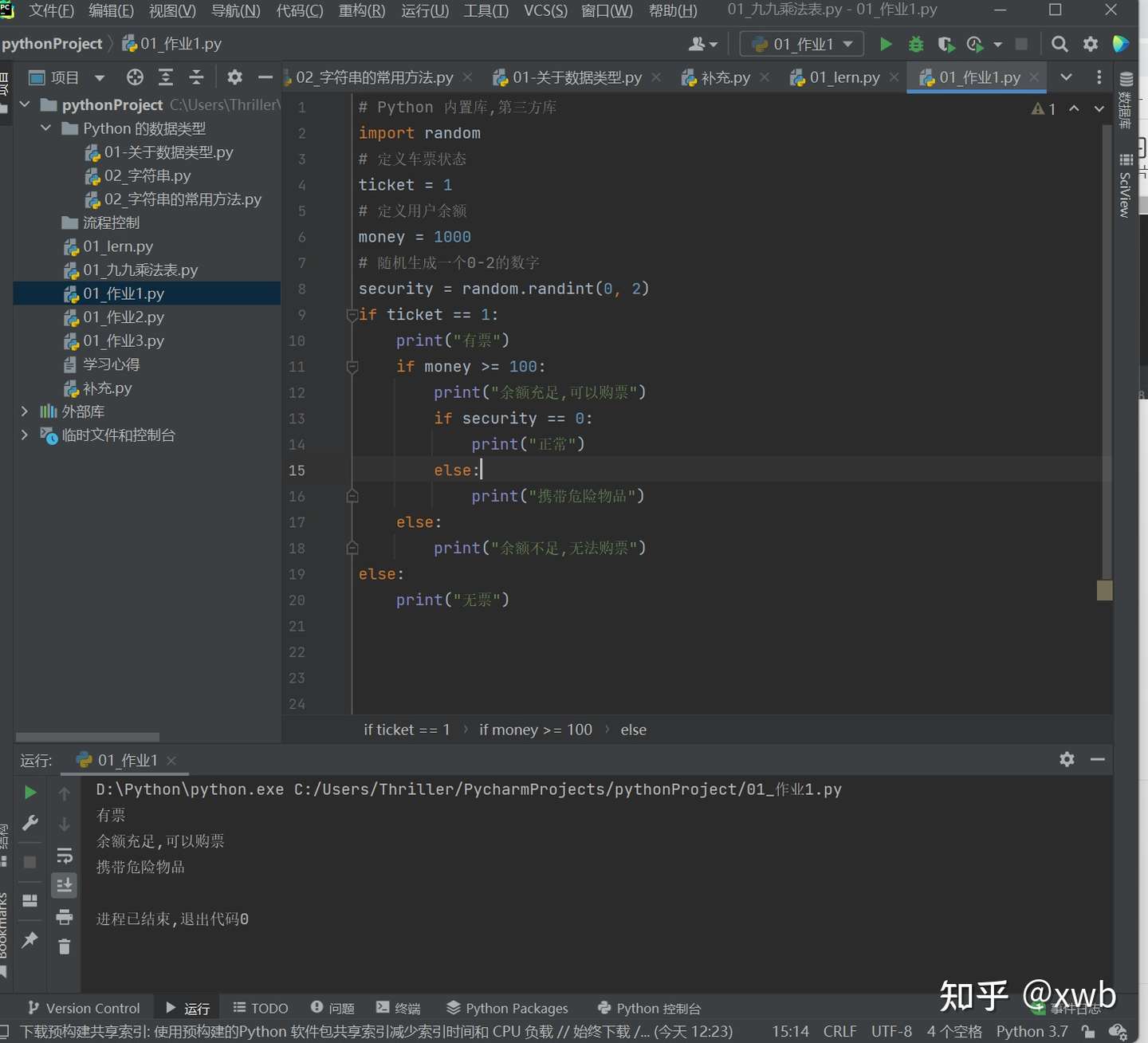Click the green Run button in toolbar
This screenshot has height=1043, width=1148.
885,44
